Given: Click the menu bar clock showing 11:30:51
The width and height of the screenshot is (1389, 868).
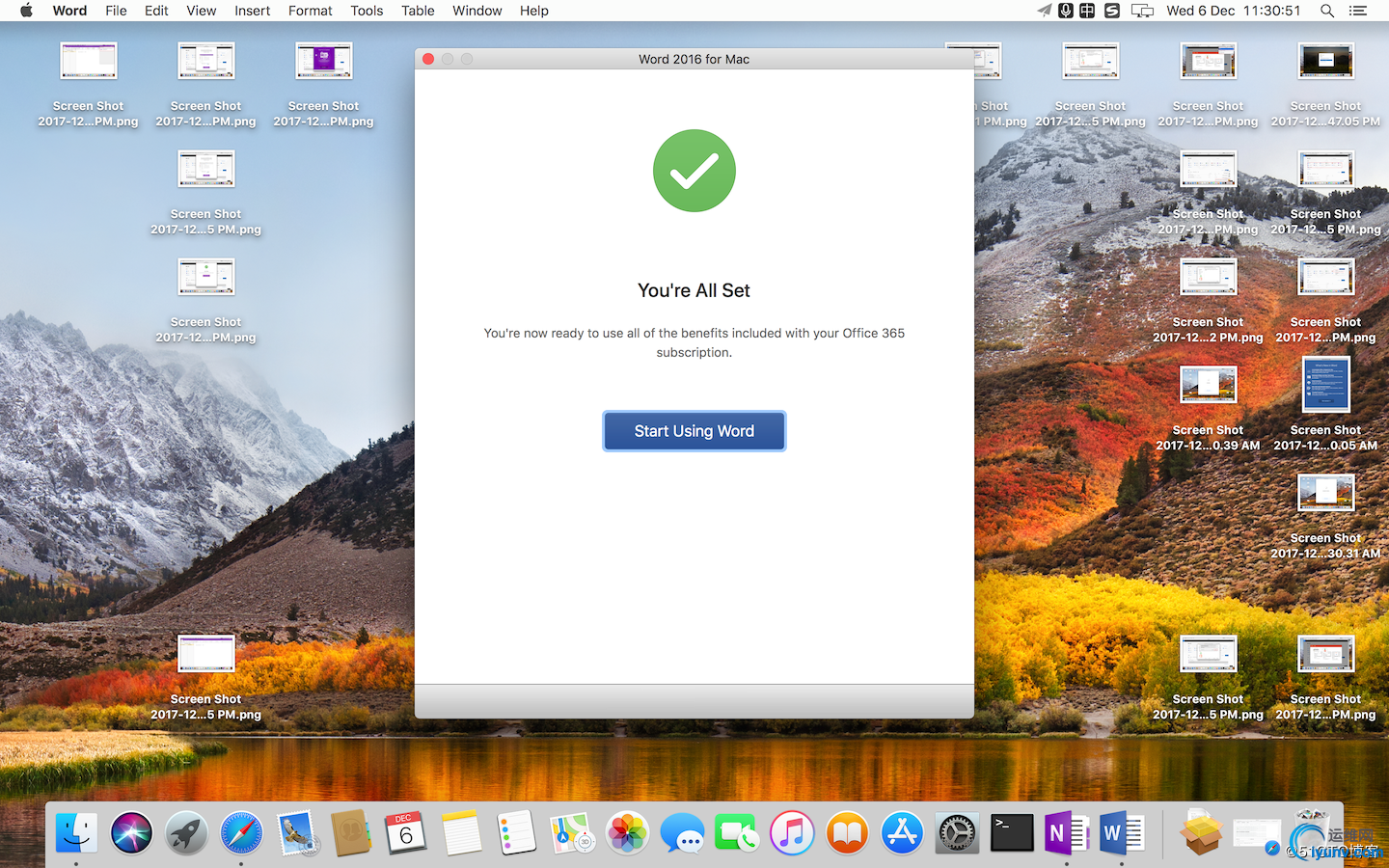Looking at the screenshot, I should click(x=1234, y=11).
